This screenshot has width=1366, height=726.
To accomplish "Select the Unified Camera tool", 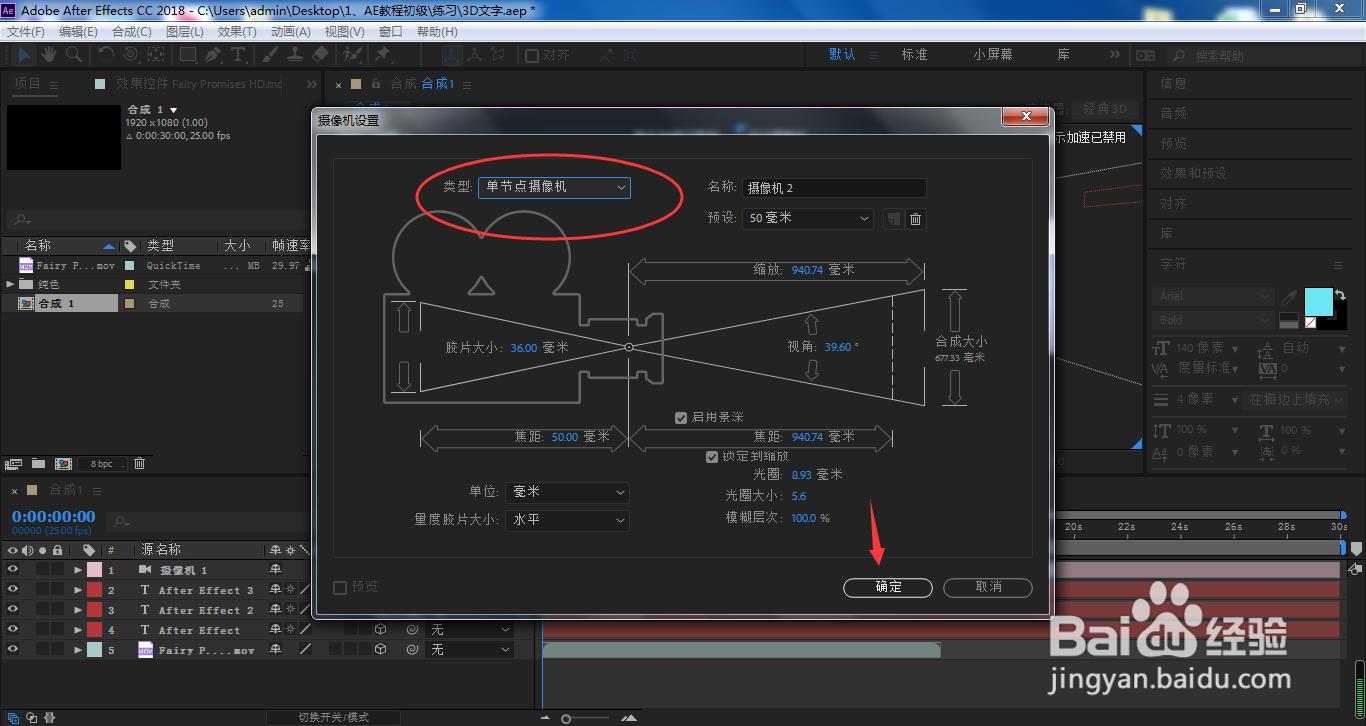I will (132, 55).
